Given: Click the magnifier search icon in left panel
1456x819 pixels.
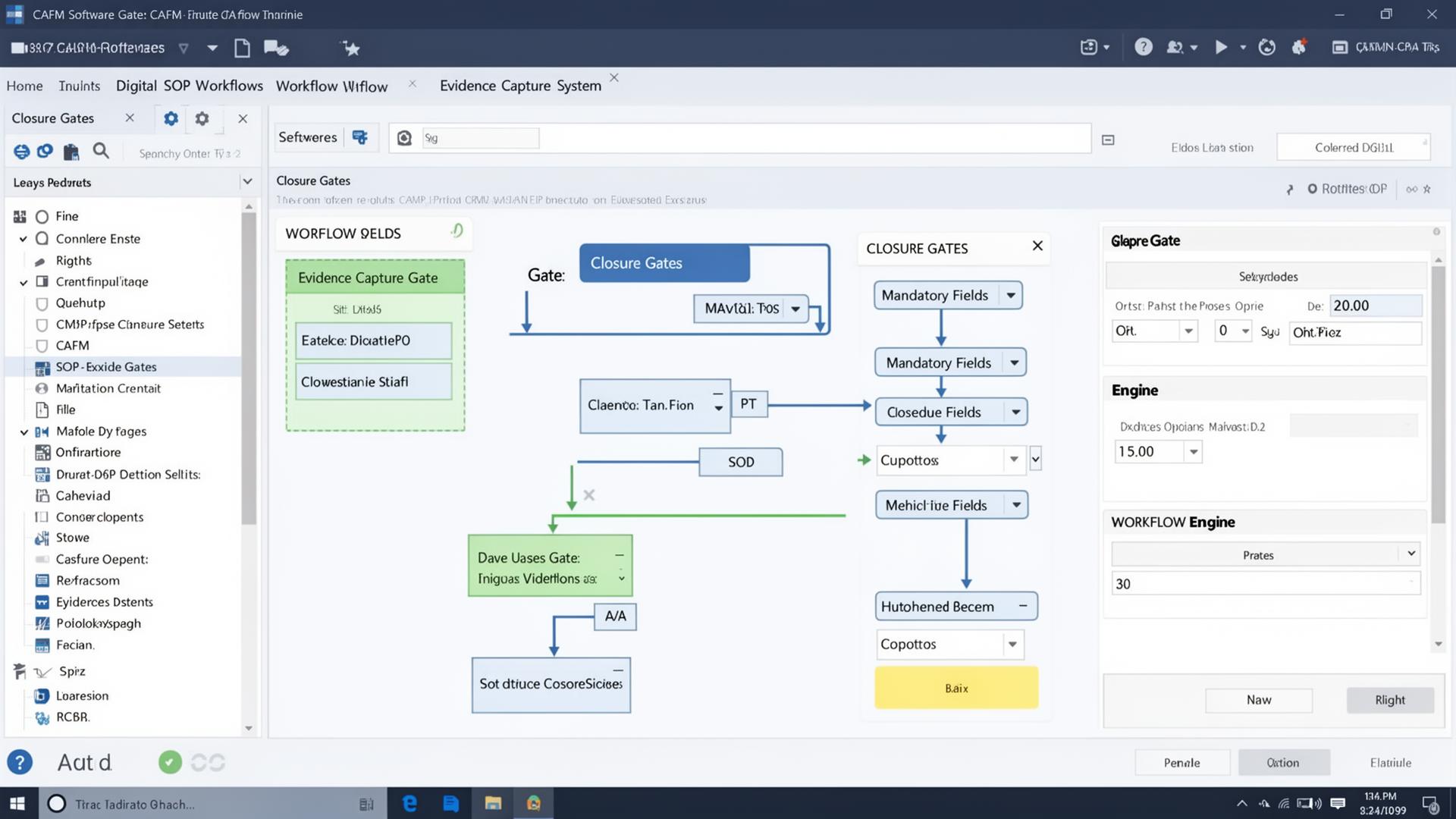Looking at the screenshot, I should click(x=101, y=151).
